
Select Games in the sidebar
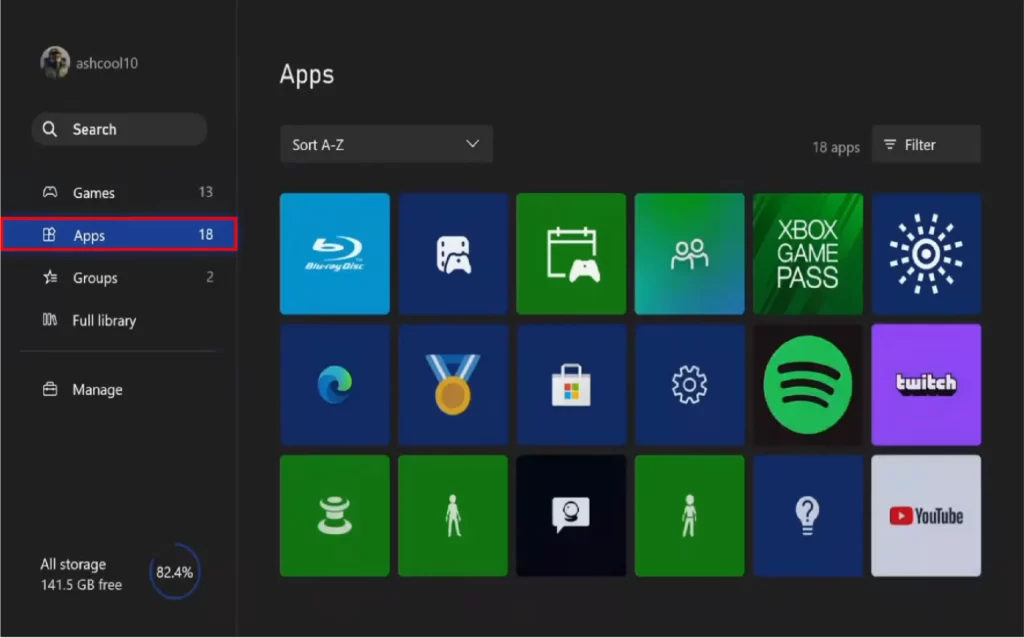(119, 192)
